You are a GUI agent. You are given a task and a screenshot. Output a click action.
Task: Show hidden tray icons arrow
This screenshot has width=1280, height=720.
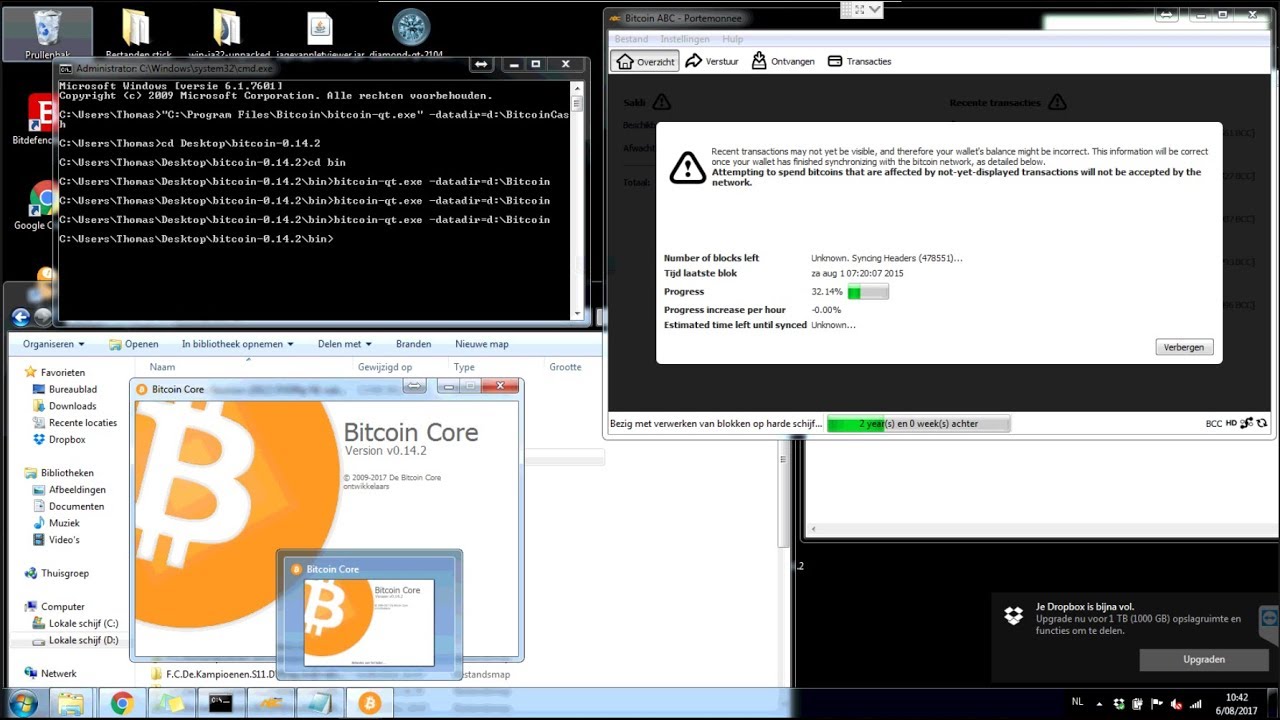pyautogui.click(x=1099, y=703)
